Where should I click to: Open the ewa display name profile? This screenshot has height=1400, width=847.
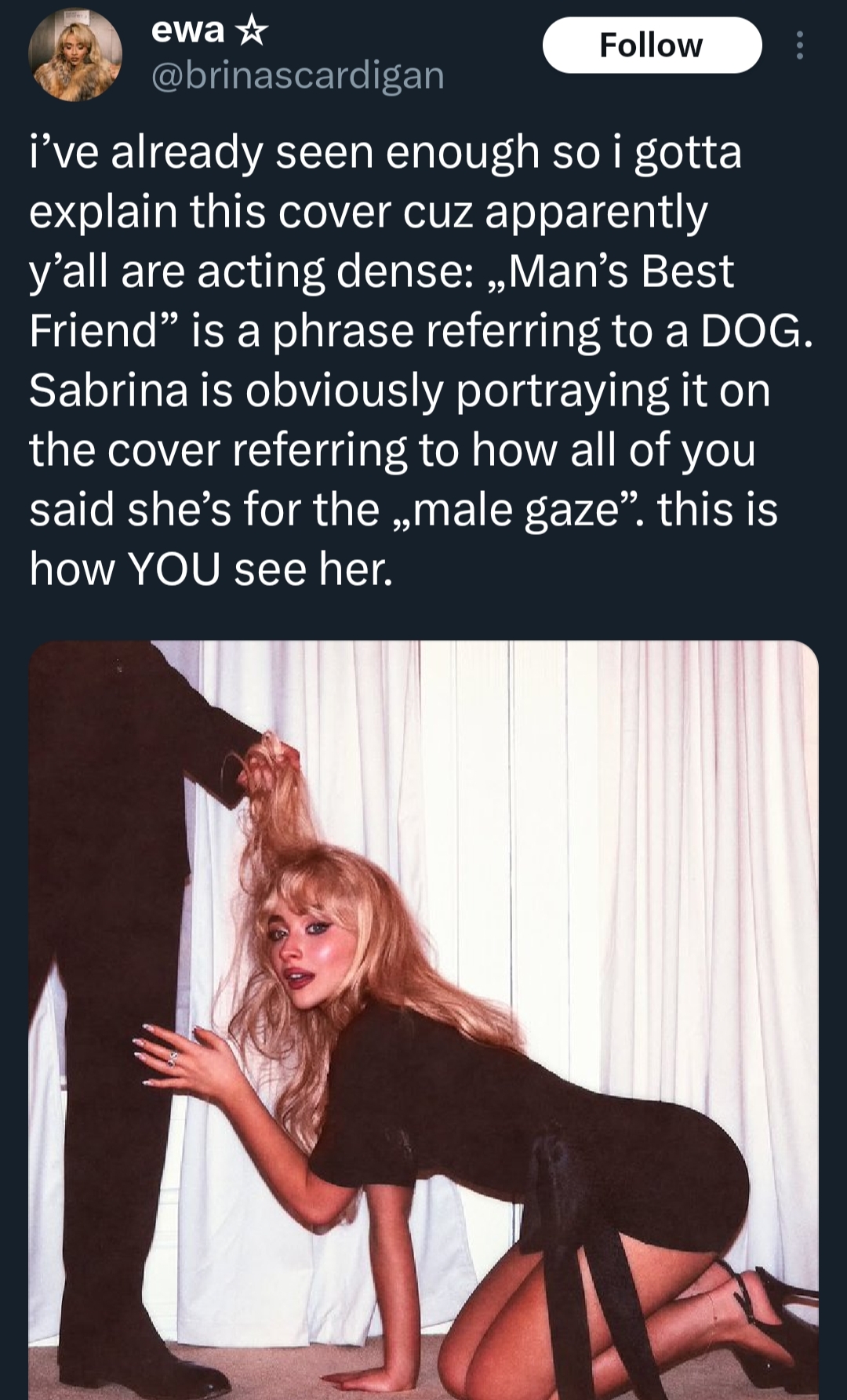coord(188,31)
